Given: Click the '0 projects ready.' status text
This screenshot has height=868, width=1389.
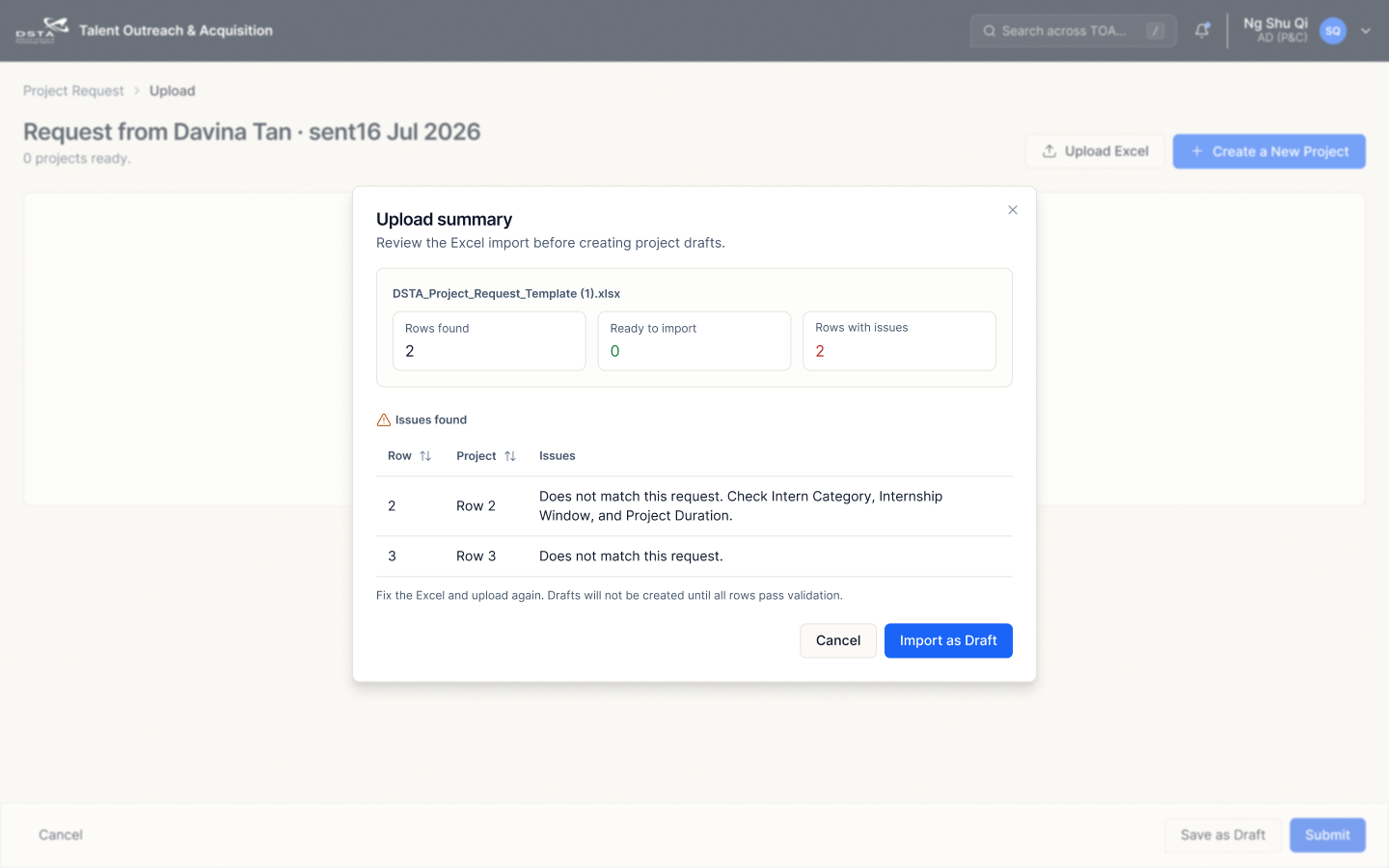Looking at the screenshot, I should coord(77,158).
